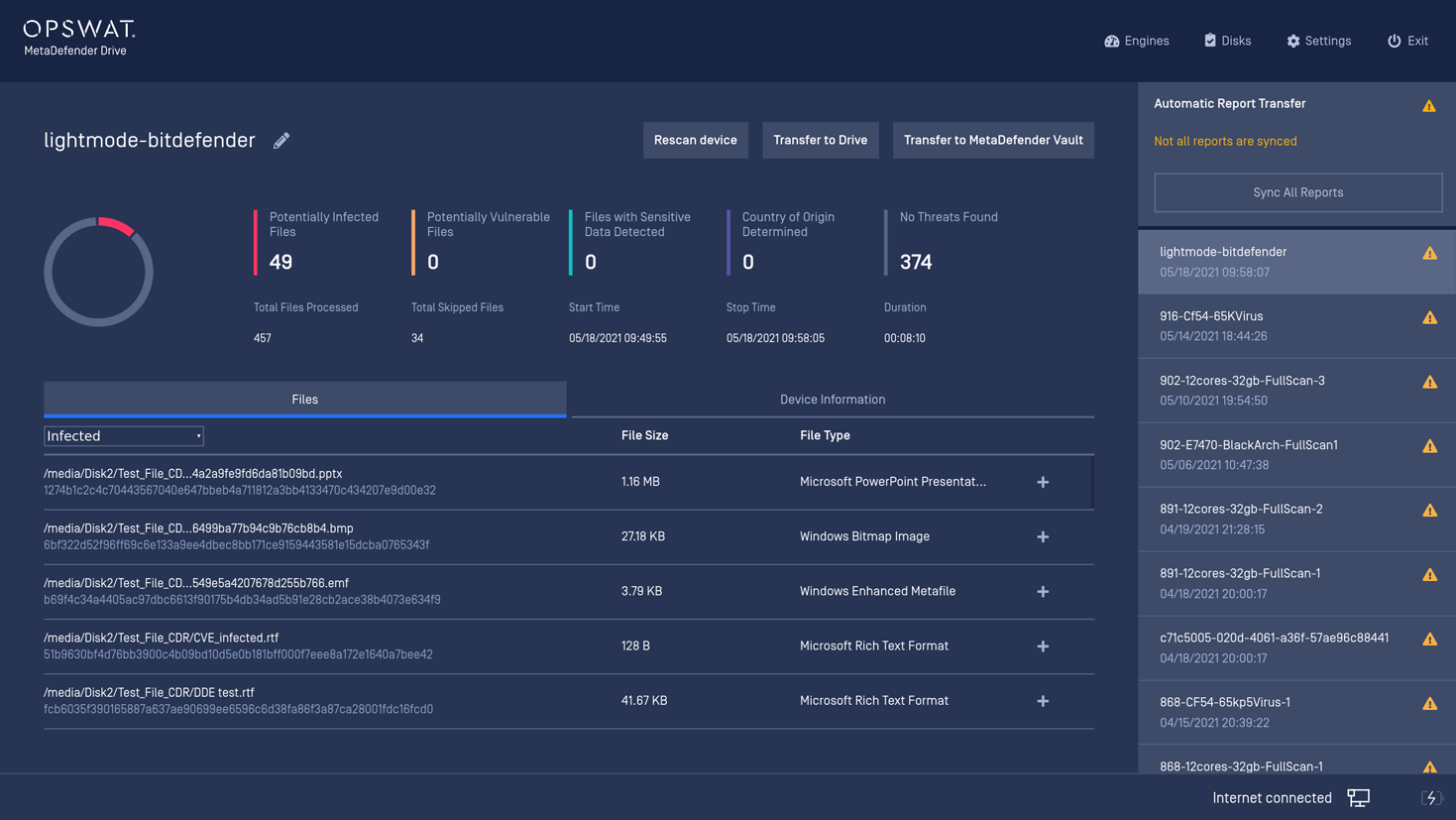Click warning icon beside Automatic Report Transfer

point(1429,105)
